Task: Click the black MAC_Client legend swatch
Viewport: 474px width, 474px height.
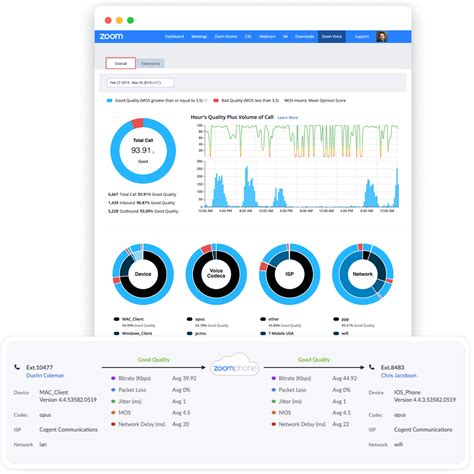Action: (116, 319)
